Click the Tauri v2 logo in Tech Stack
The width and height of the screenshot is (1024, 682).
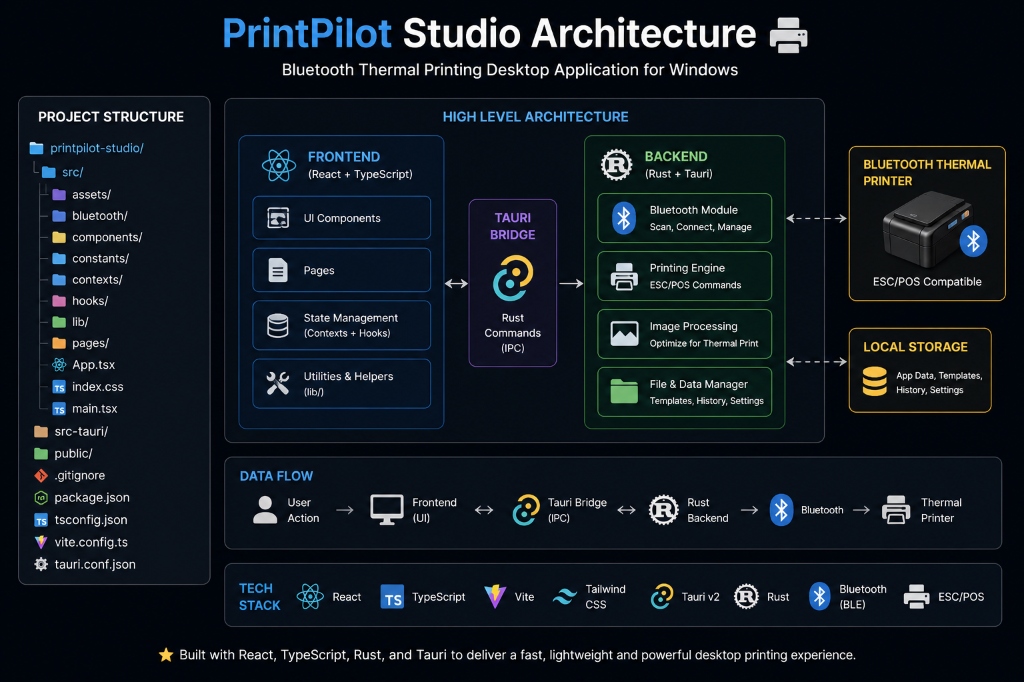(x=662, y=596)
